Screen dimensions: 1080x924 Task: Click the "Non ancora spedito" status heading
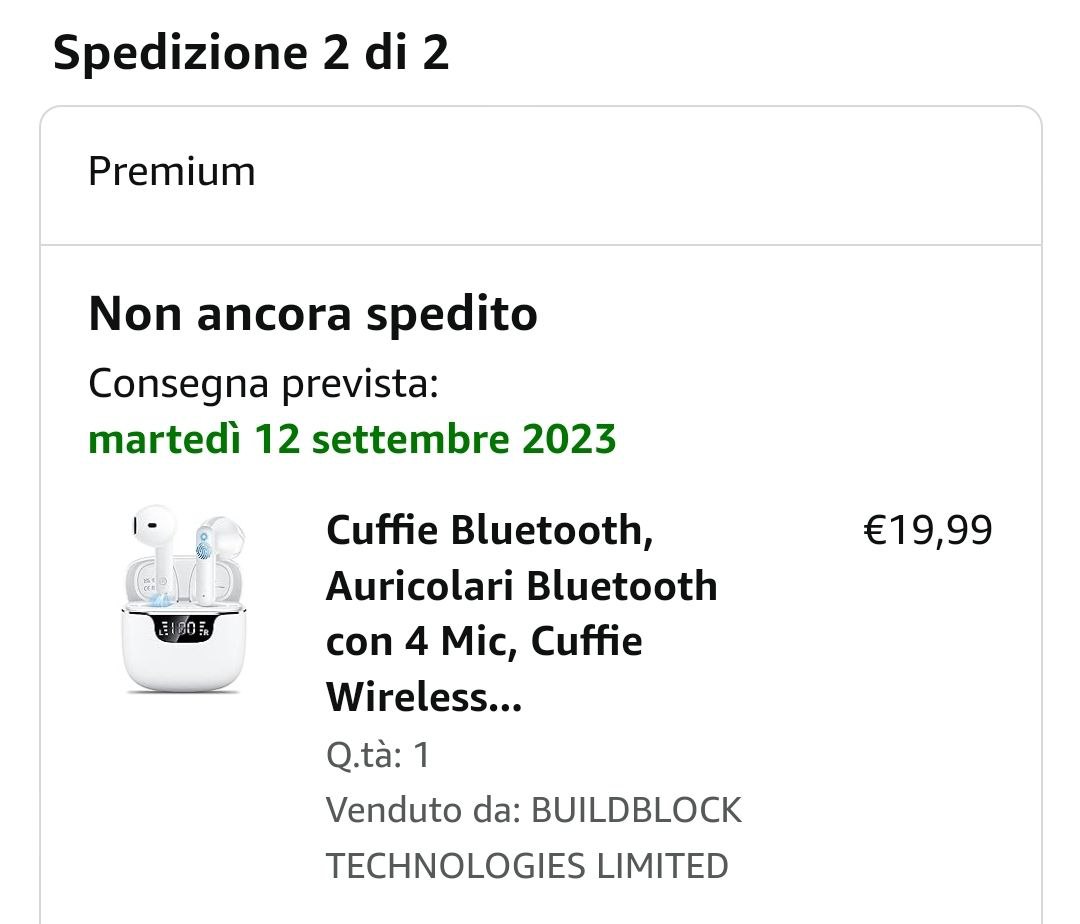[313, 314]
